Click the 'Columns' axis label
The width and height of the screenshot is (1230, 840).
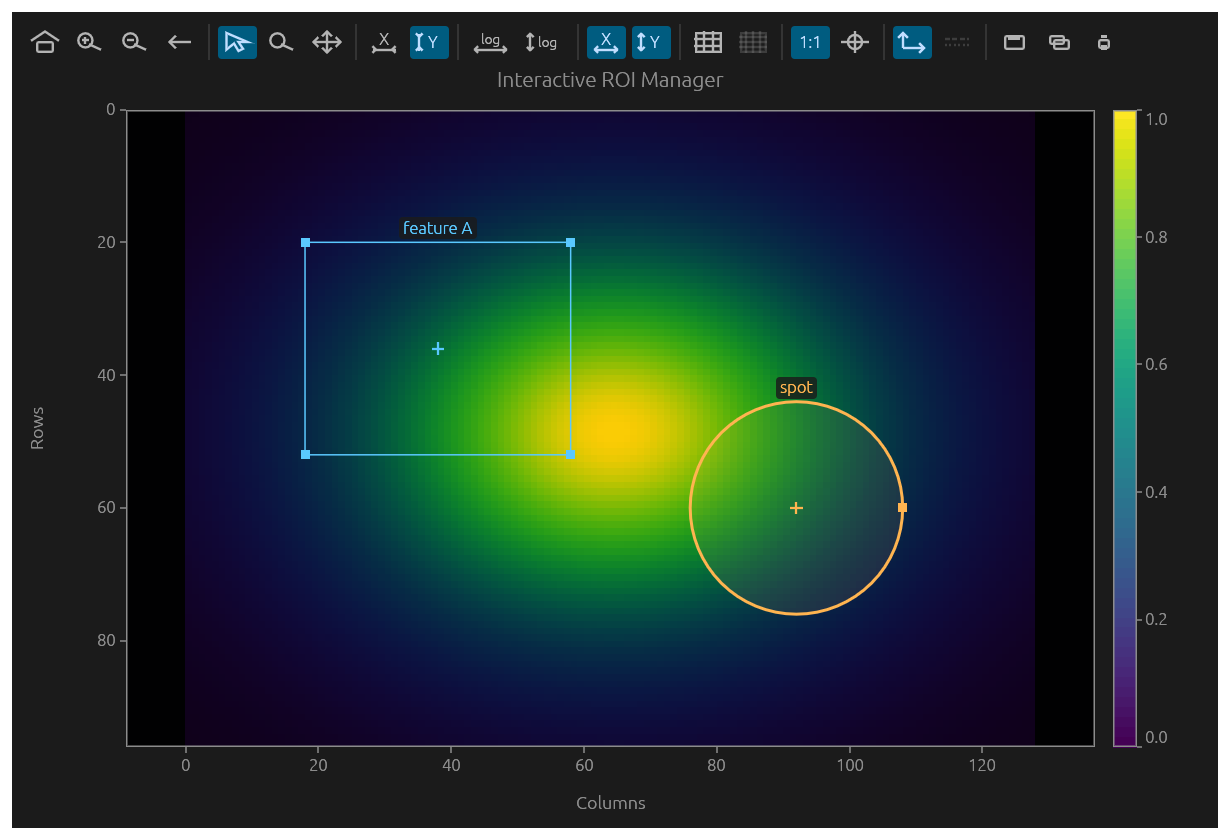tap(611, 803)
